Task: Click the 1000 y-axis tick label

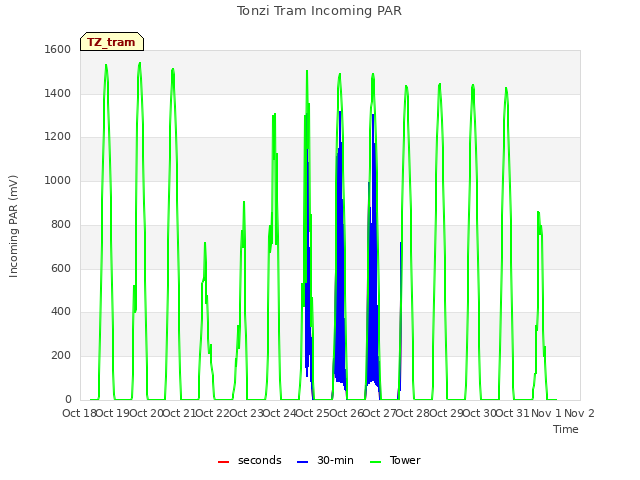Action: click(x=58, y=180)
